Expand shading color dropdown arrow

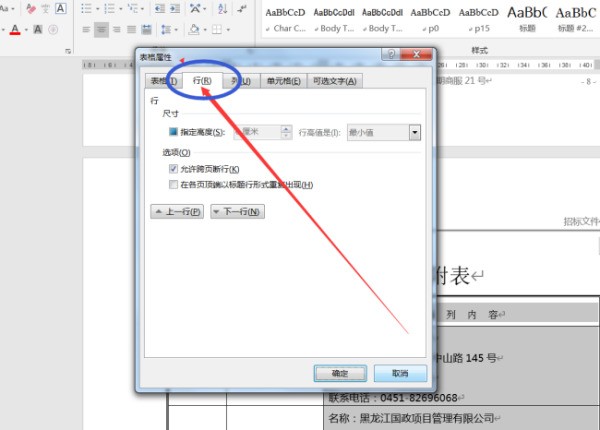(205, 30)
